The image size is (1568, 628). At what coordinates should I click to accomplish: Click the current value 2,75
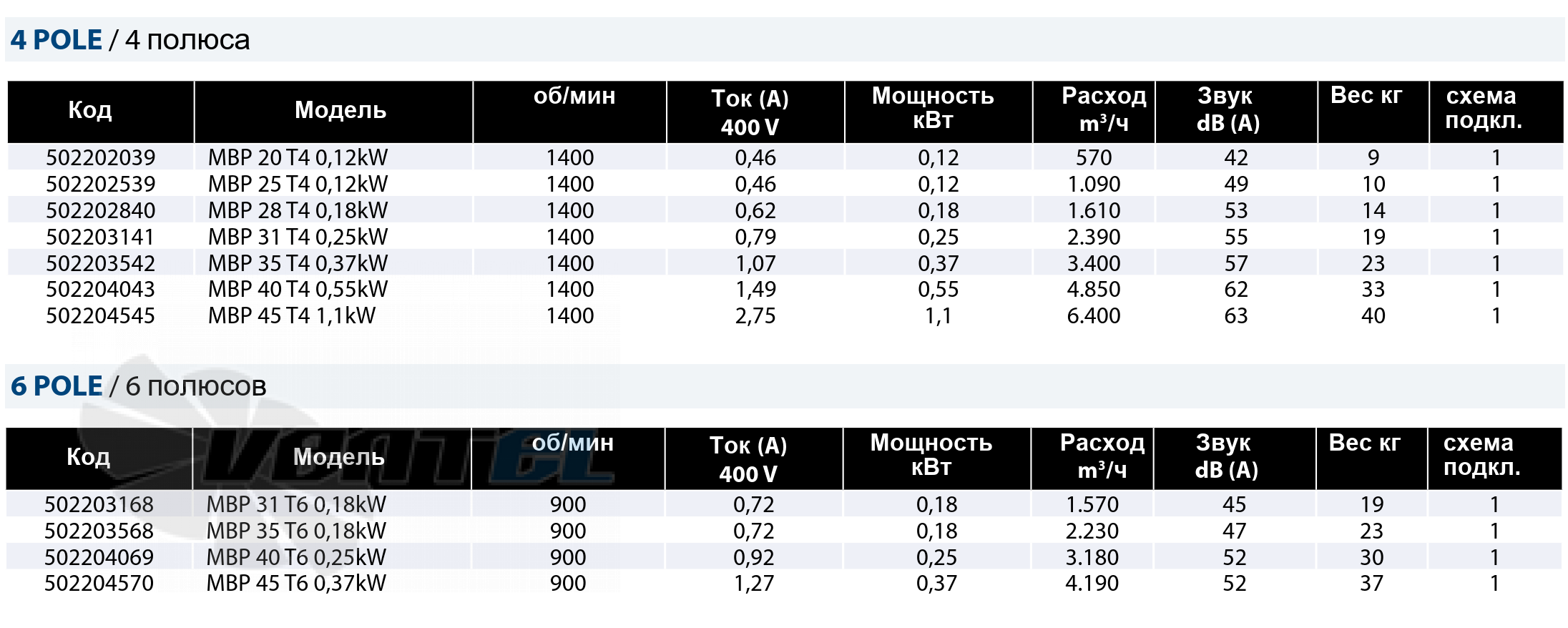tap(755, 315)
